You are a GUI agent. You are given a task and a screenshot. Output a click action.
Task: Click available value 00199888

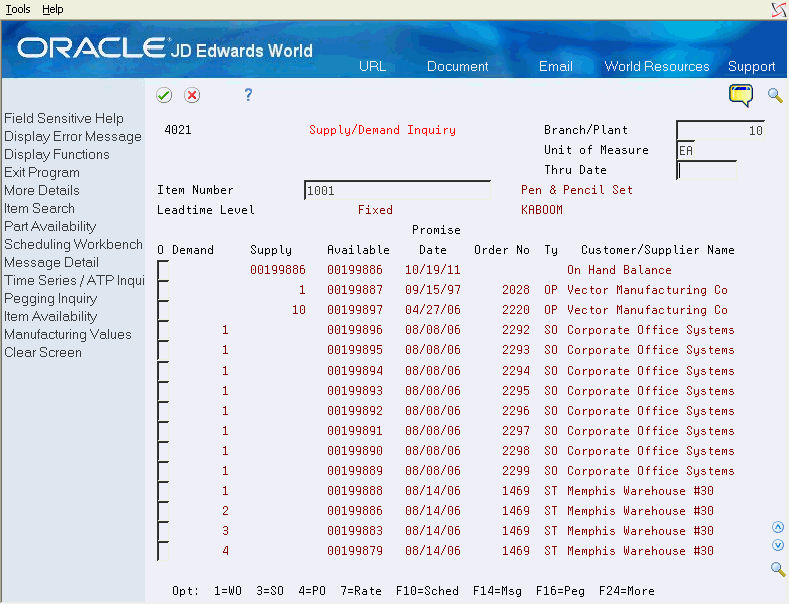[355, 491]
